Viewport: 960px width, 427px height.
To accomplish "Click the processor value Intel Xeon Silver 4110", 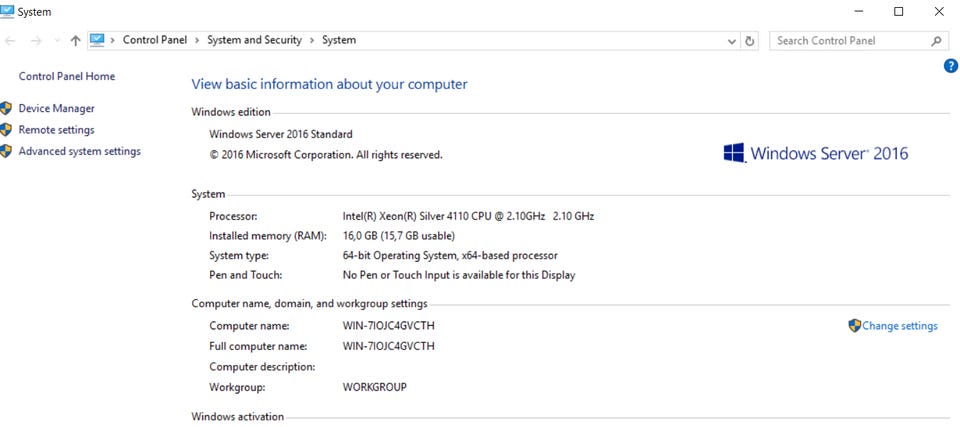I will pos(468,216).
